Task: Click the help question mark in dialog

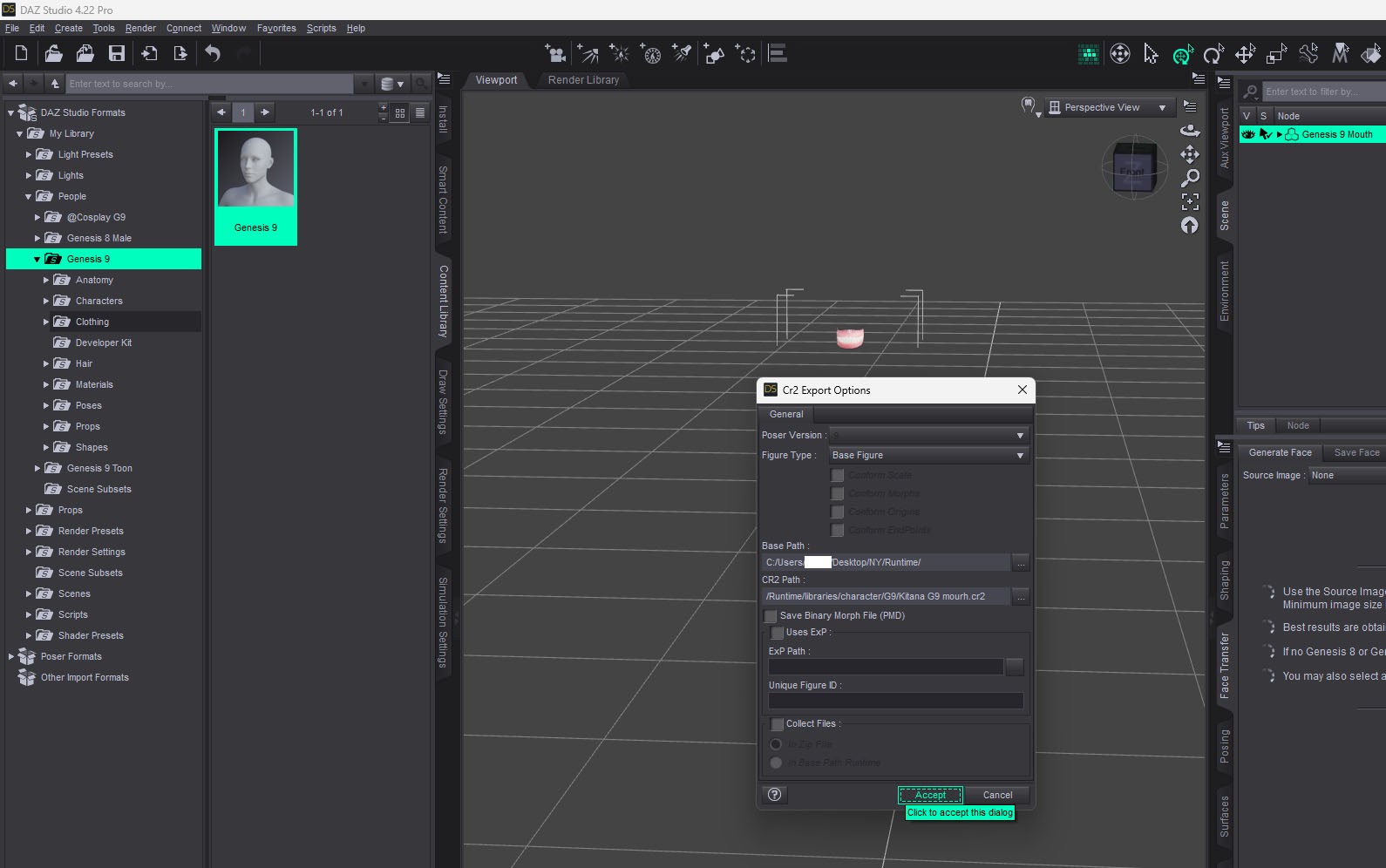Action: 774,794
